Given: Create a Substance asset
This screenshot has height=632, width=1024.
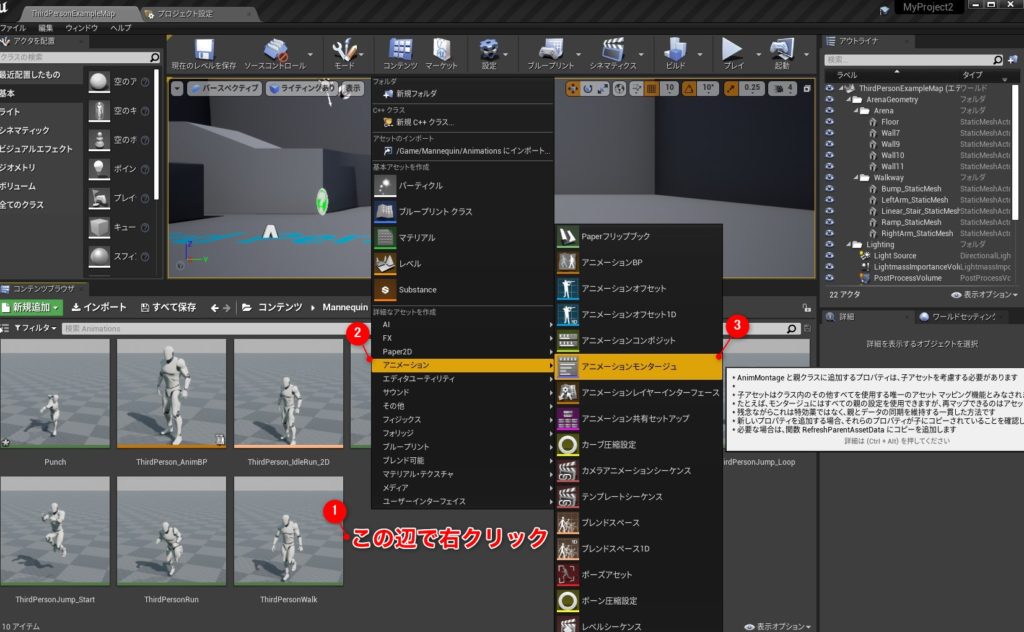Looking at the screenshot, I should [462, 289].
